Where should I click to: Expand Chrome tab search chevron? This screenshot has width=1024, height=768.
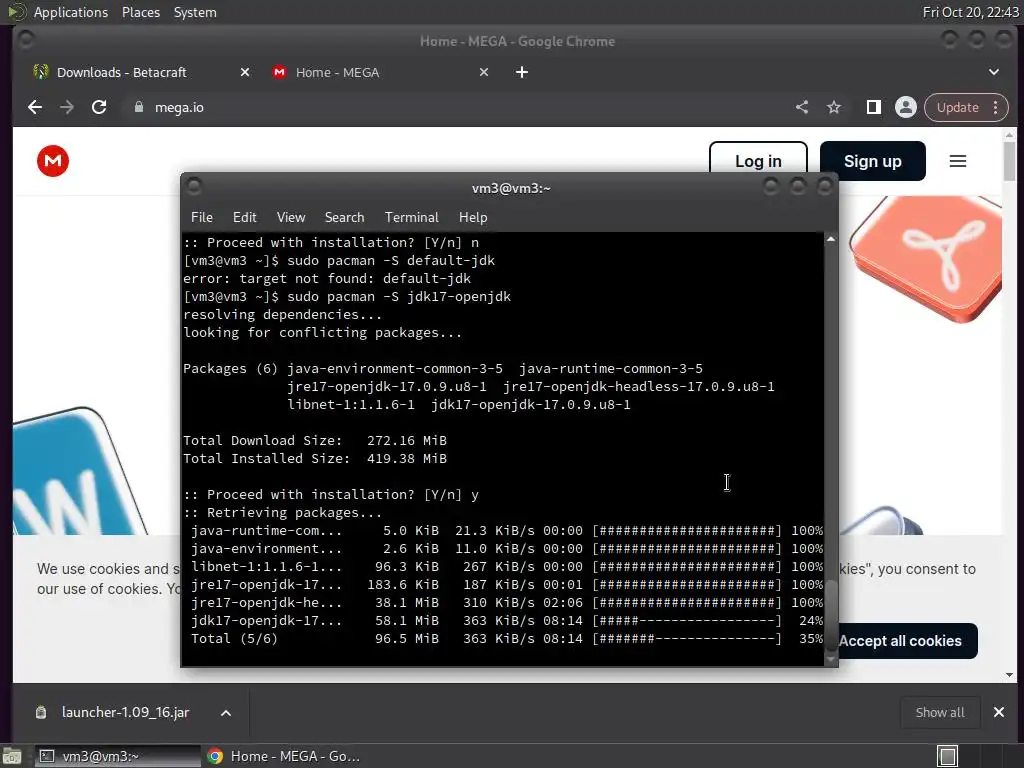(993, 72)
